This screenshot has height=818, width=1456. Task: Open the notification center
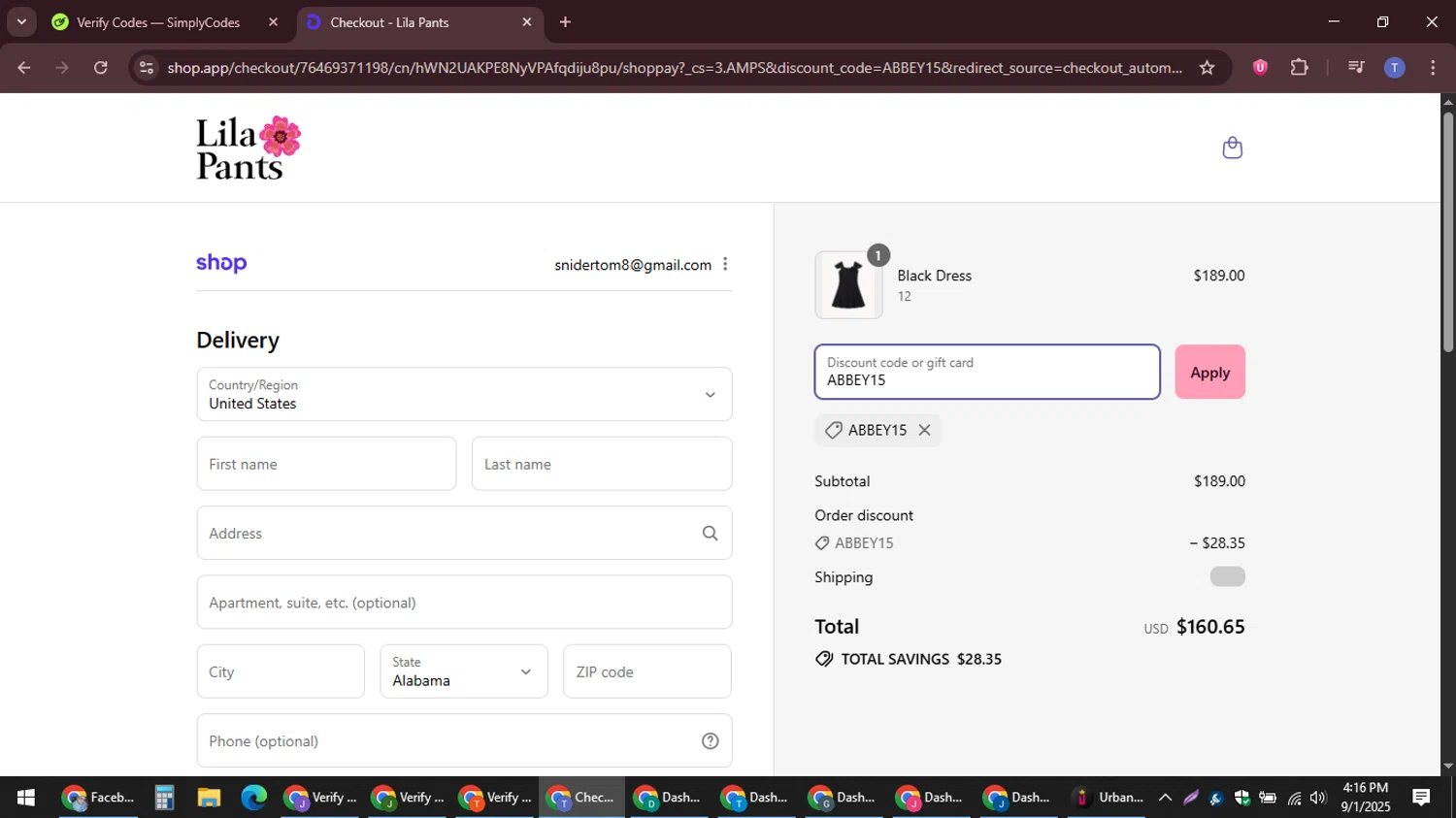(1421, 798)
